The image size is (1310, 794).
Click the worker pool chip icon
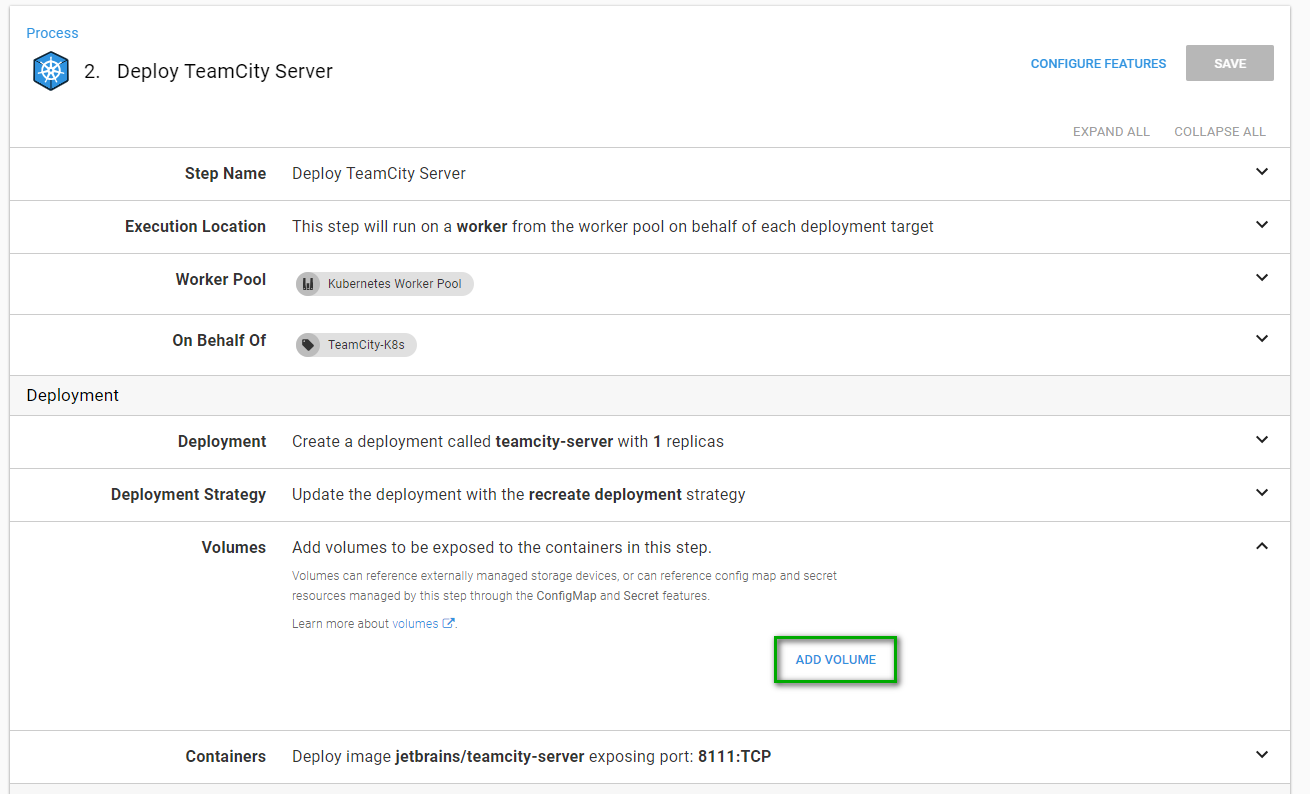[308, 284]
